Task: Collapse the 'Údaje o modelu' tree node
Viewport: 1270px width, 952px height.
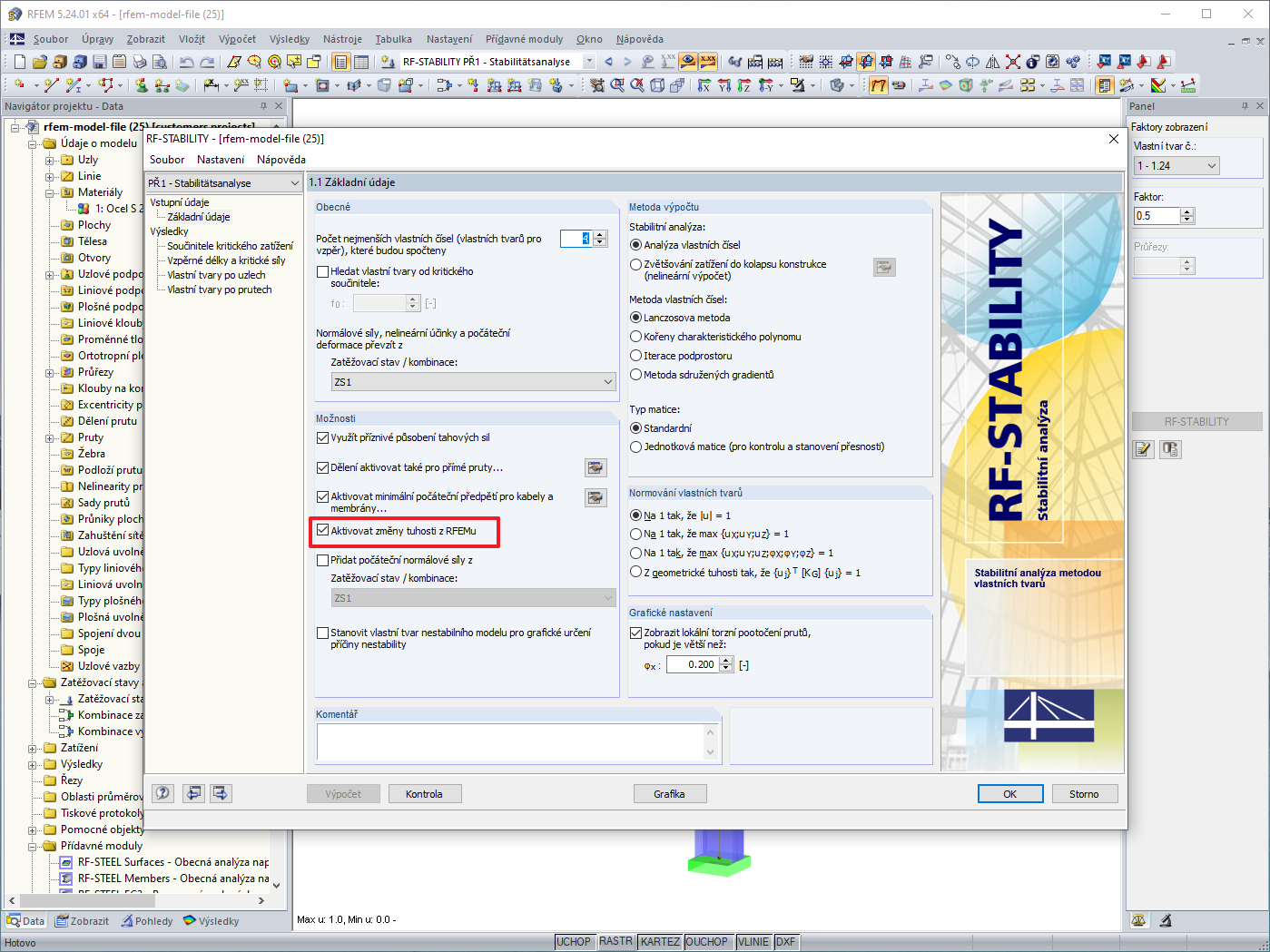Action: [33, 143]
